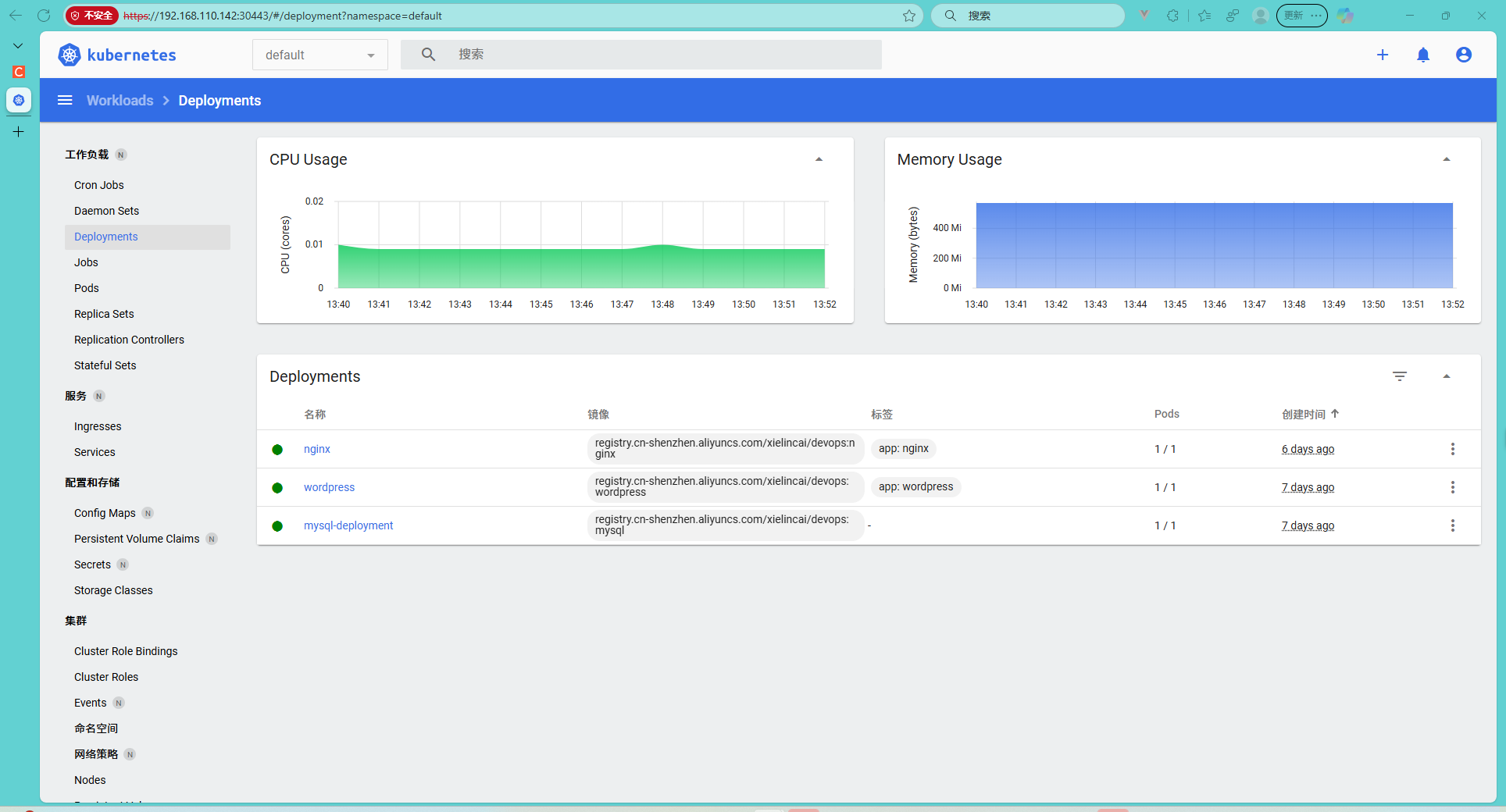Open the three-dot menu for the nginx deployment
The height and width of the screenshot is (812, 1506).
1453,449
